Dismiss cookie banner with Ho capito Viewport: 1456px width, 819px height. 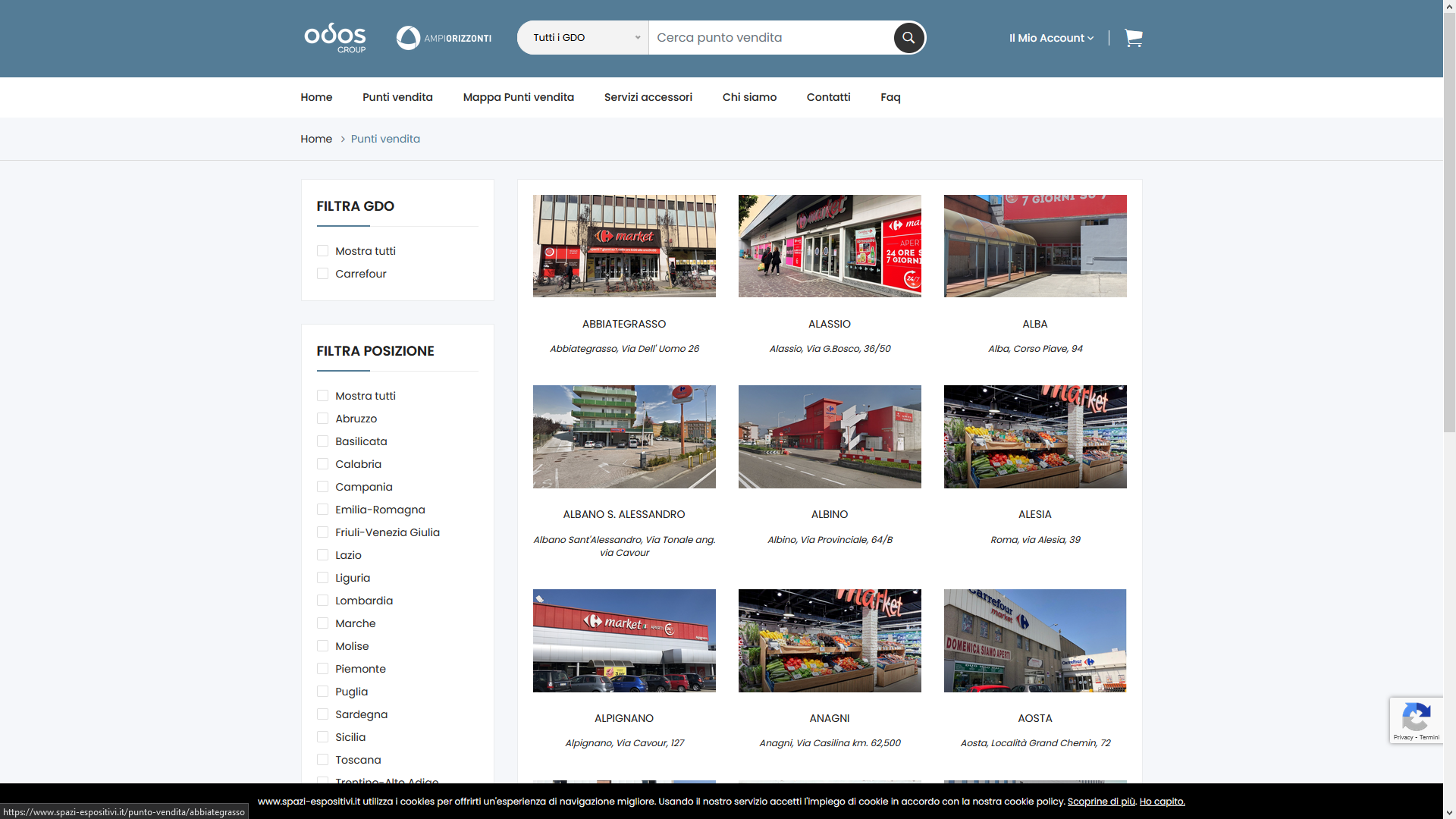(1162, 802)
